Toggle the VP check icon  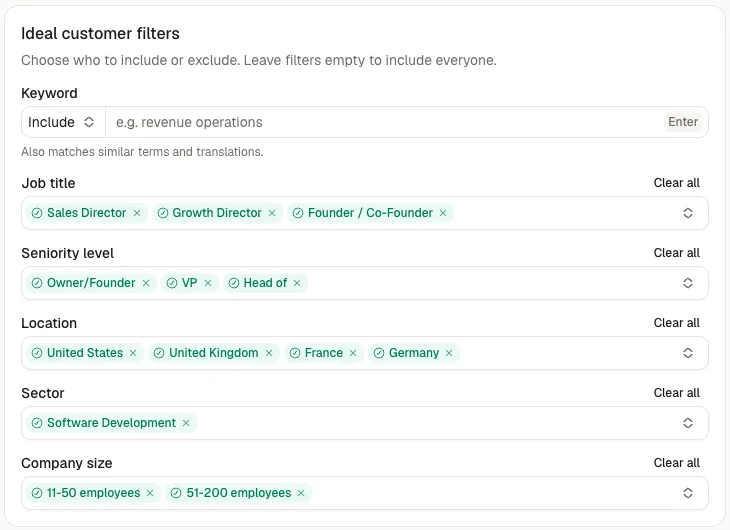(x=172, y=283)
